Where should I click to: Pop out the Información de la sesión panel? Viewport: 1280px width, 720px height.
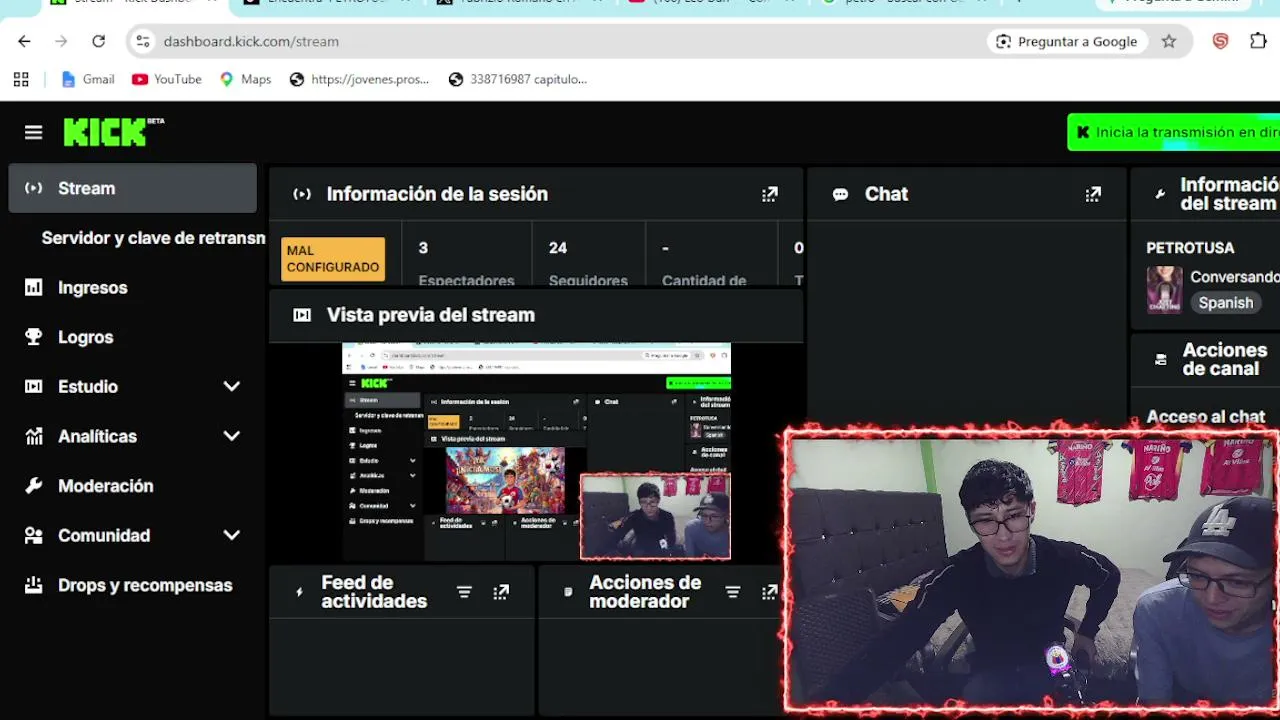pyautogui.click(x=769, y=194)
